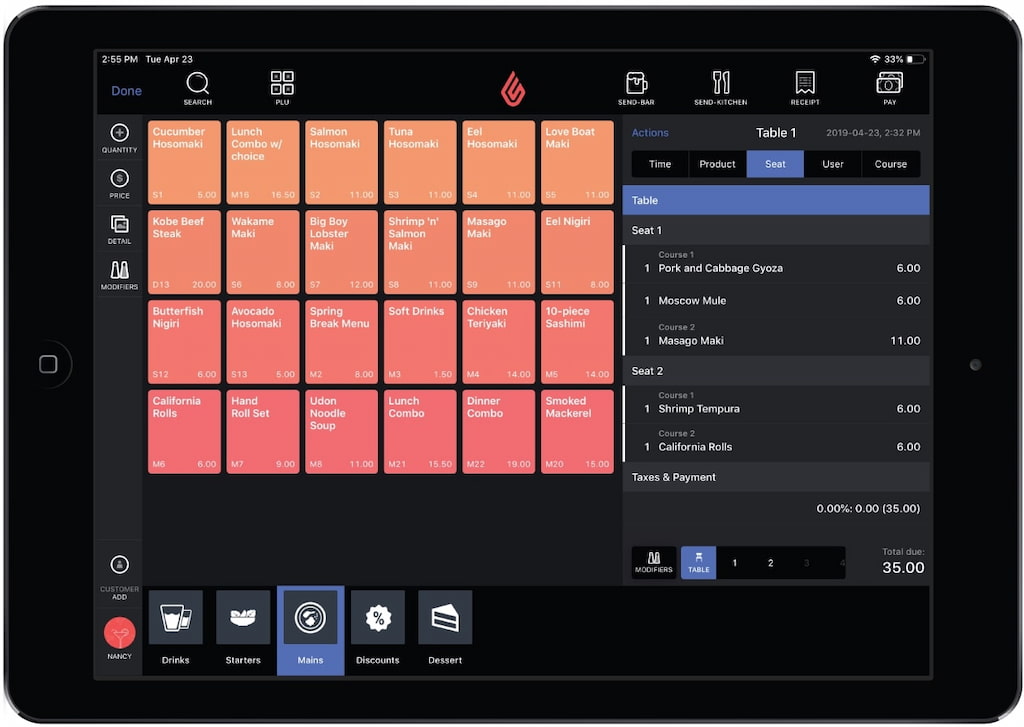Tap the Send-Kitchen icon
1024x727 pixels.
[720, 88]
